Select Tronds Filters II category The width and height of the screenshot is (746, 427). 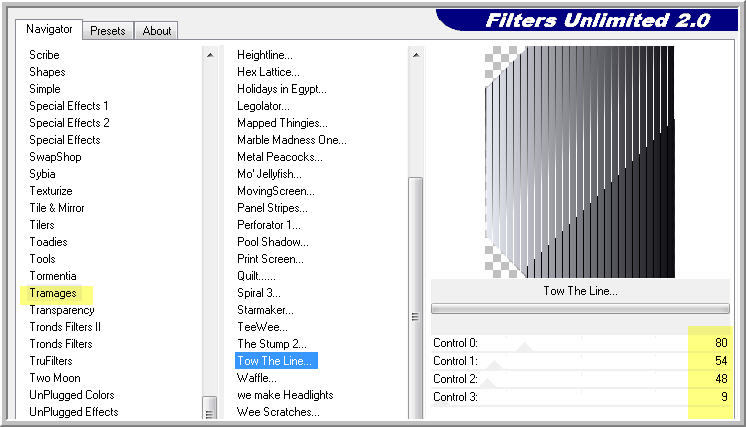pyautogui.click(x=65, y=327)
